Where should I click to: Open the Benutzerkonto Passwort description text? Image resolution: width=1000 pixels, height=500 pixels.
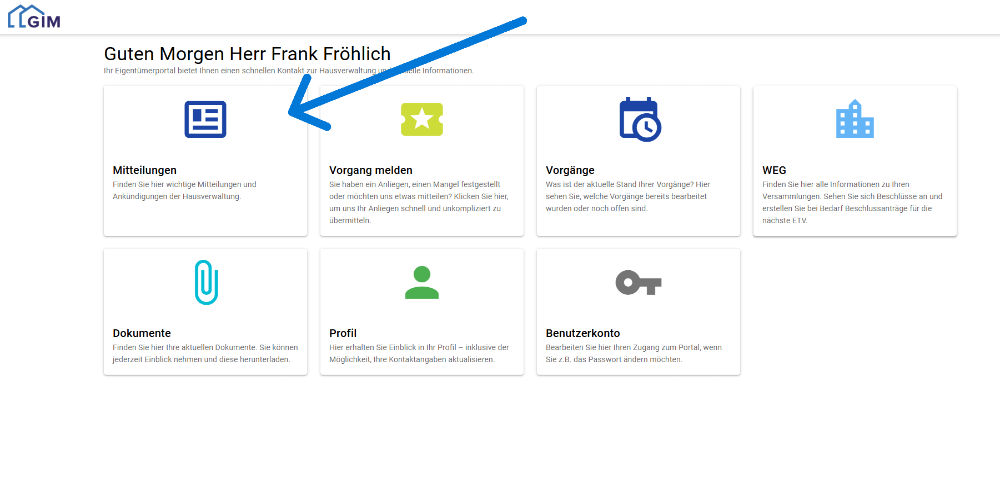[x=635, y=353]
